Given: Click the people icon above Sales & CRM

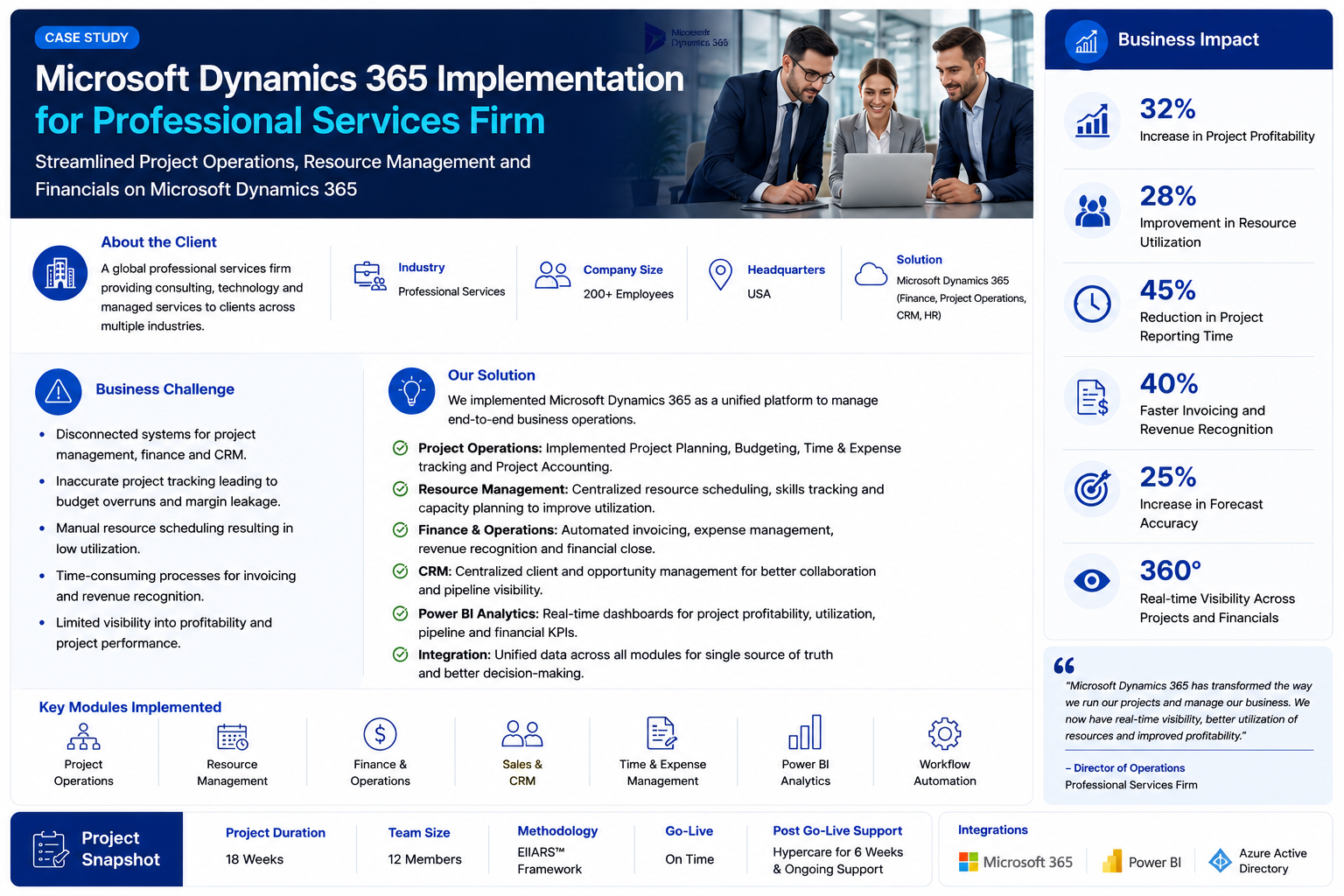Looking at the screenshot, I should [x=522, y=733].
